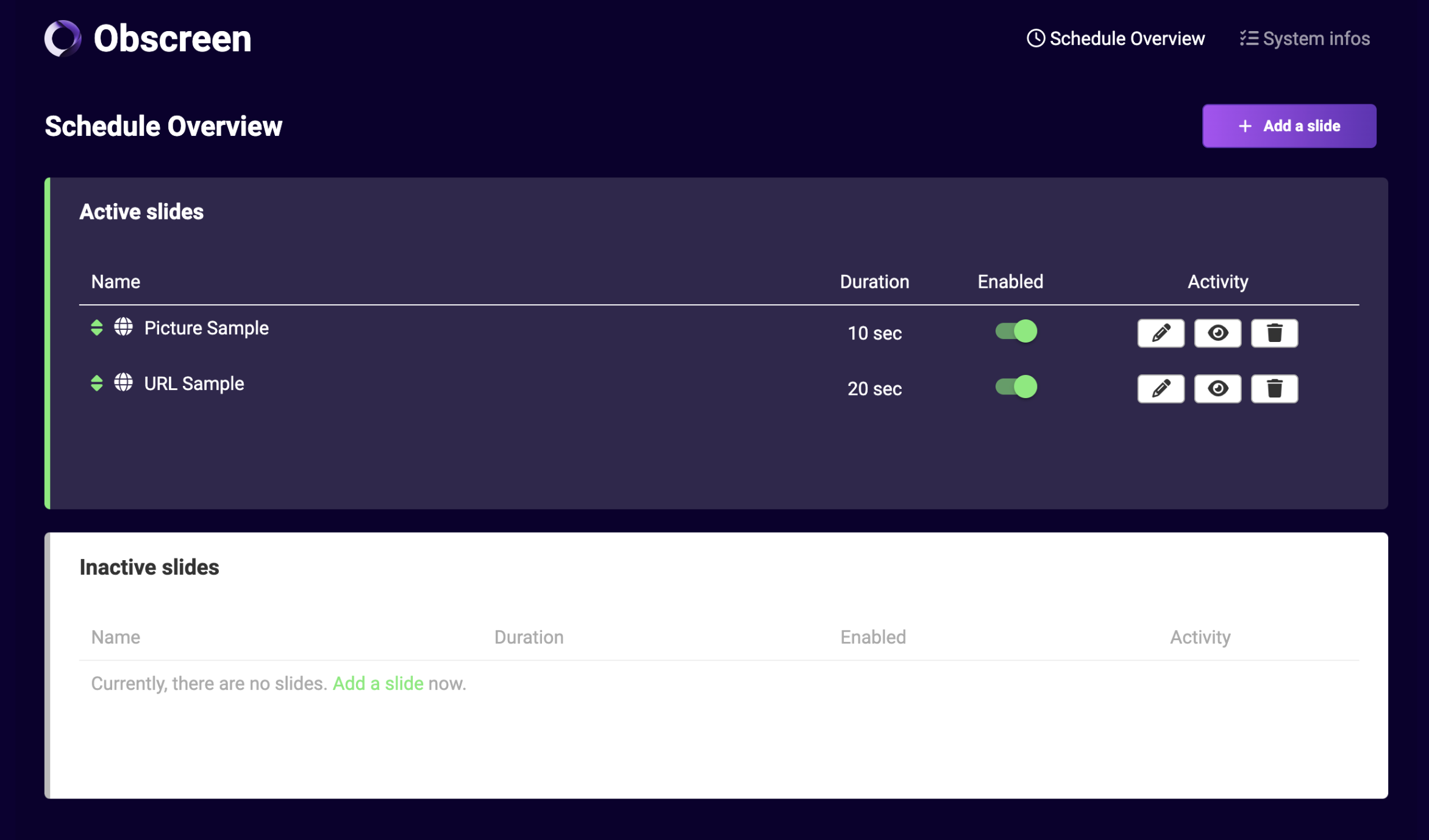The width and height of the screenshot is (1429, 840).
Task: Click the Obscreen title text
Action: click(172, 38)
